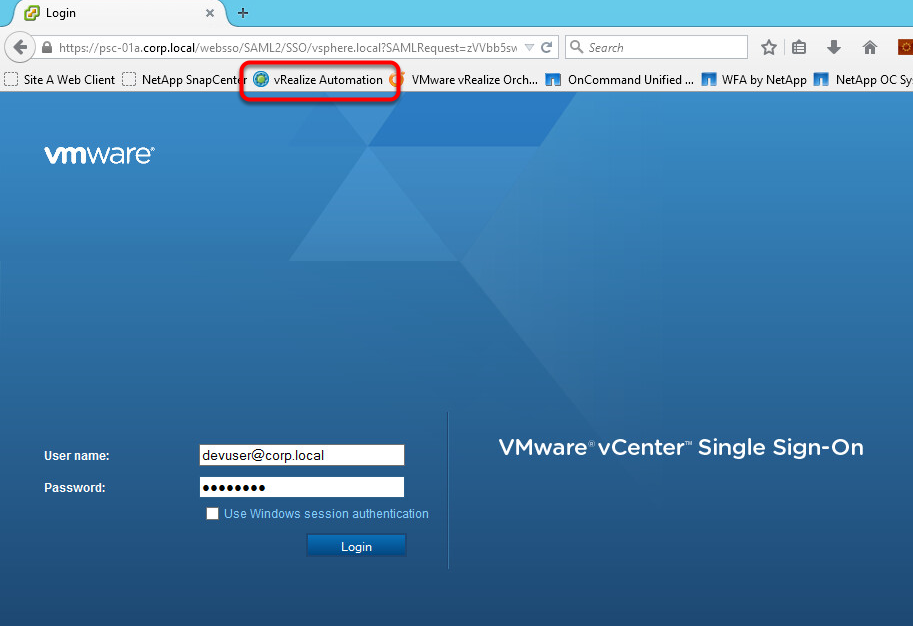Go to Home page icon

point(869,47)
